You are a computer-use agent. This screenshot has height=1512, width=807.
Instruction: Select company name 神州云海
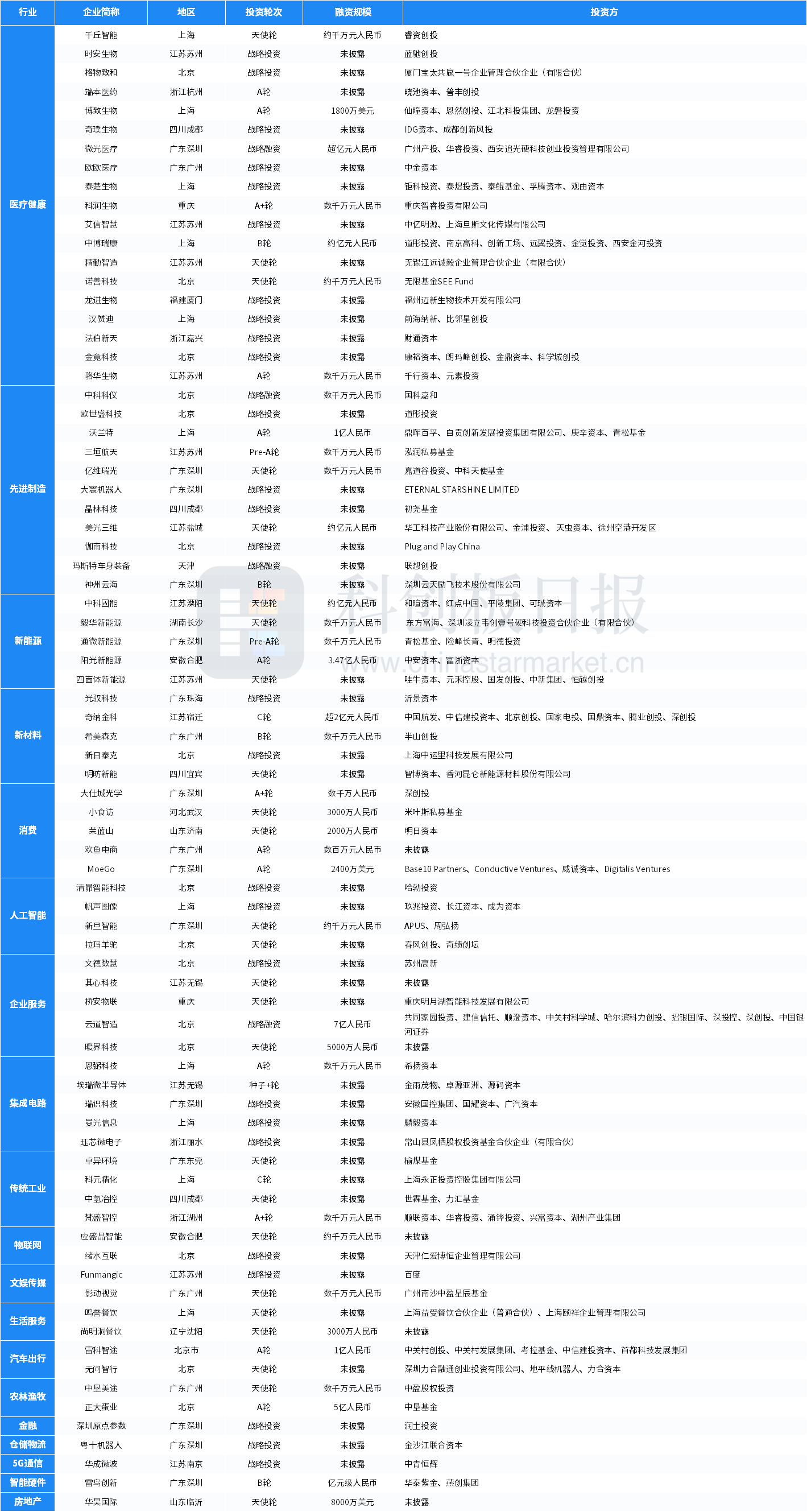(101, 585)
